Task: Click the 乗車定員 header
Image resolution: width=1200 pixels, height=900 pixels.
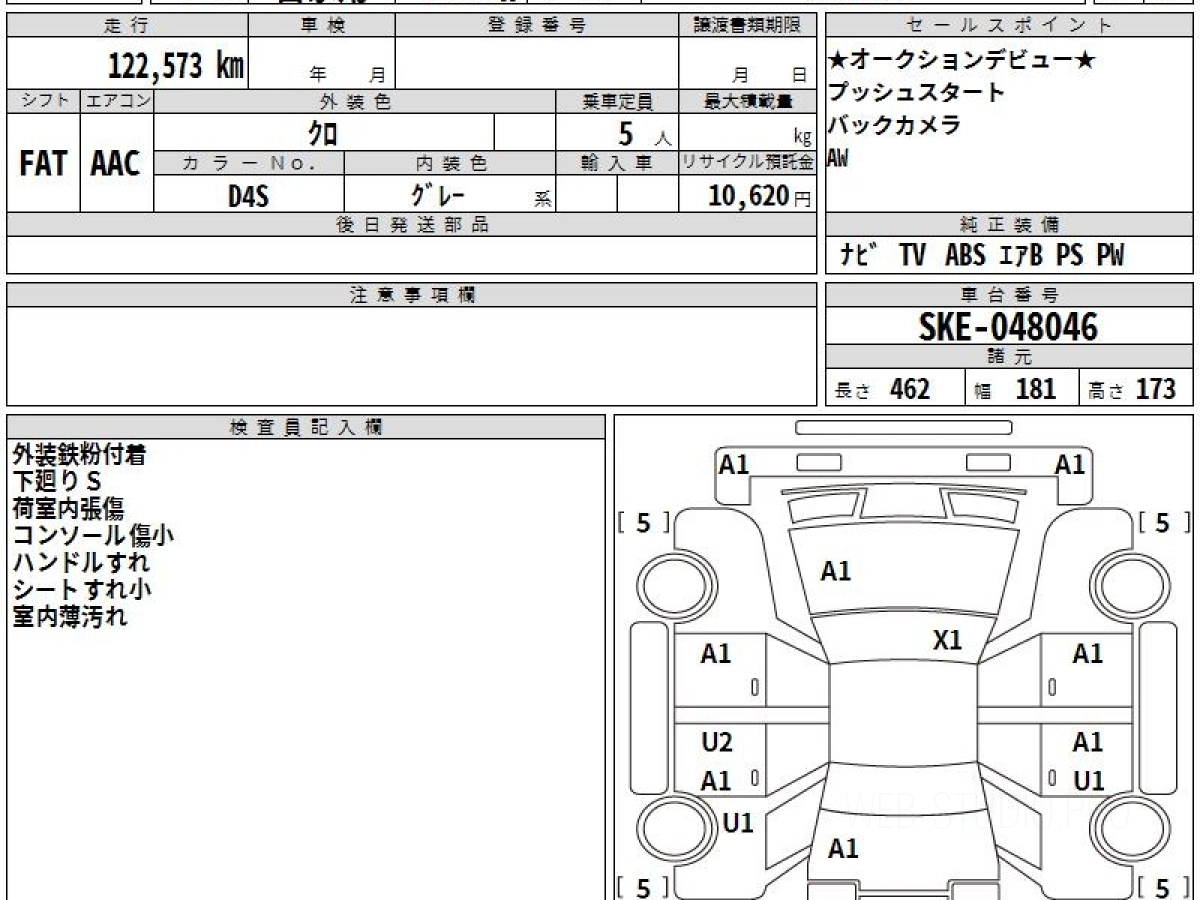Action: coord(617,101)
